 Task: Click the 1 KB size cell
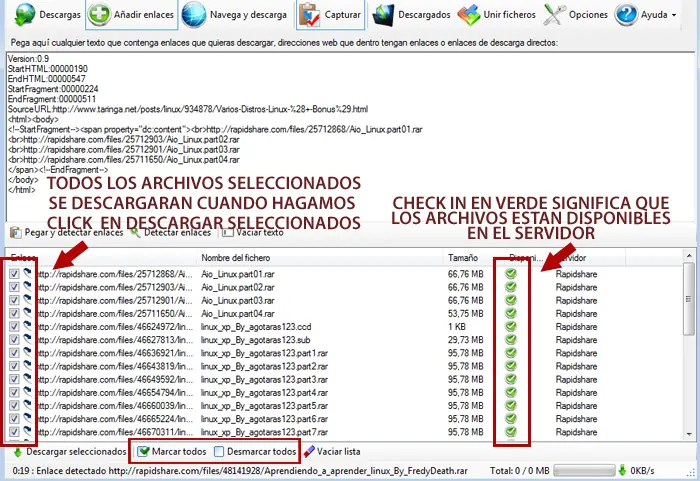[x=457, y=326]
